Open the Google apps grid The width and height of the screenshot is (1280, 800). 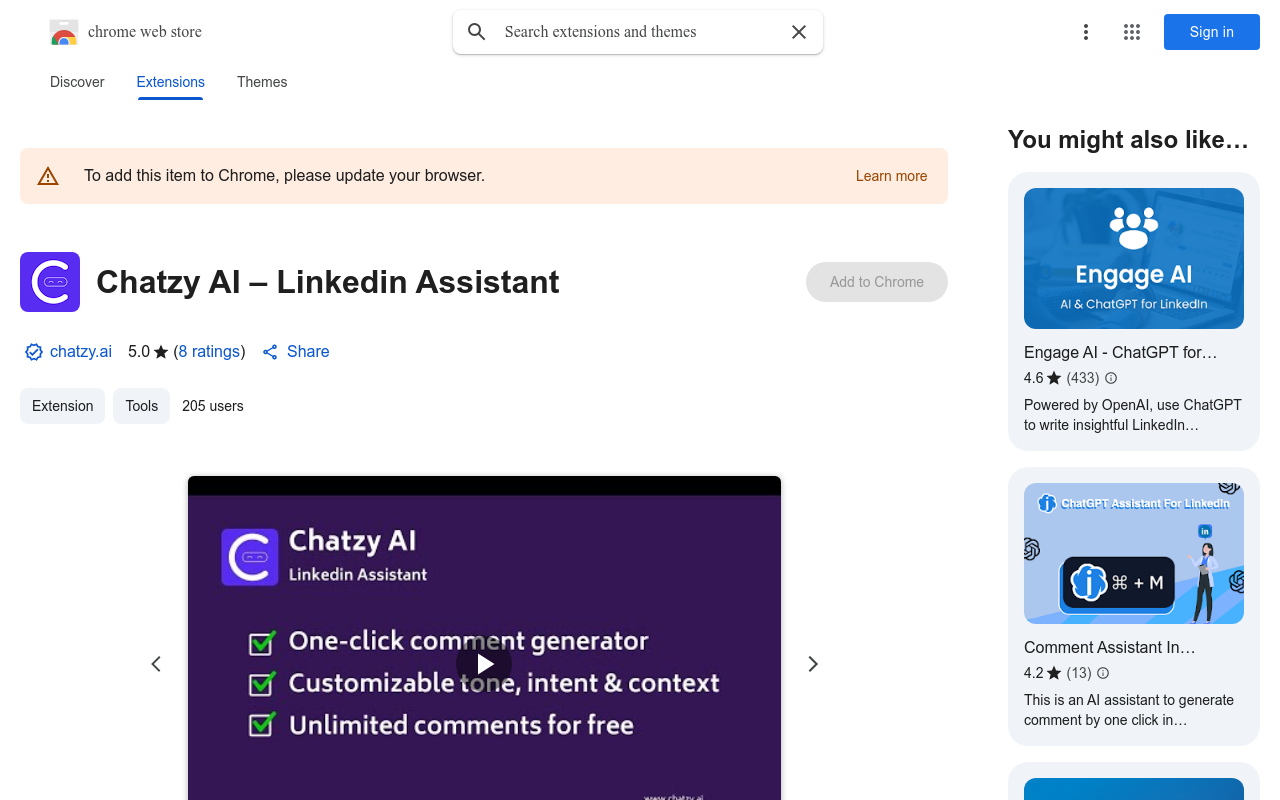click(1132, 32)
